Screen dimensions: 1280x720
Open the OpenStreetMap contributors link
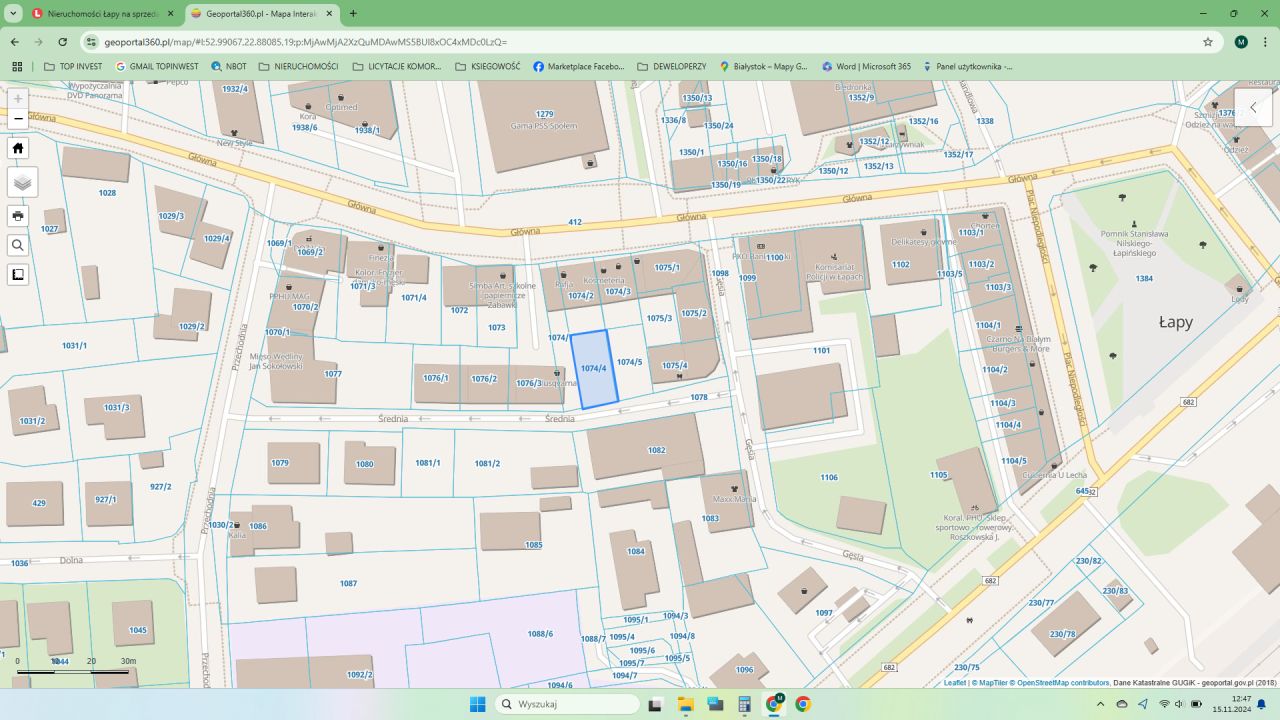pyautogui.click(x=1063, y=683)
